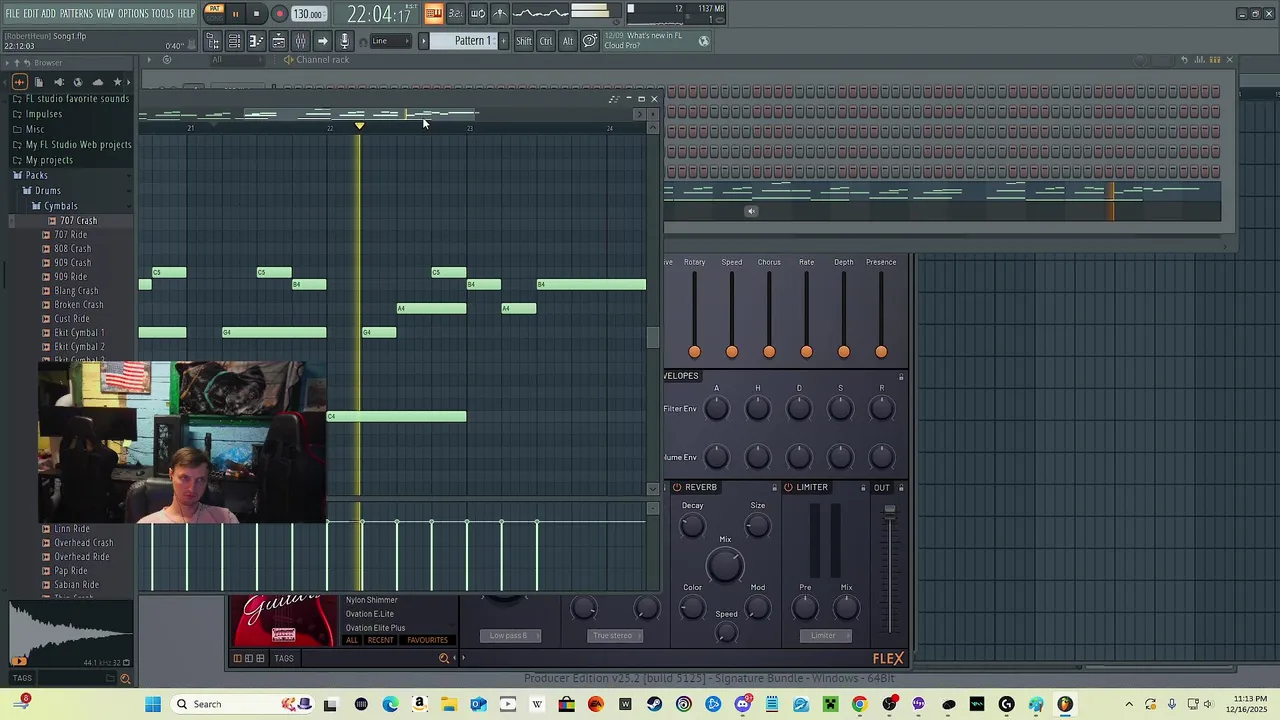1280x720 pixels.
Task: Click the tempo field showing 130.000
Action: pos(309,14)
